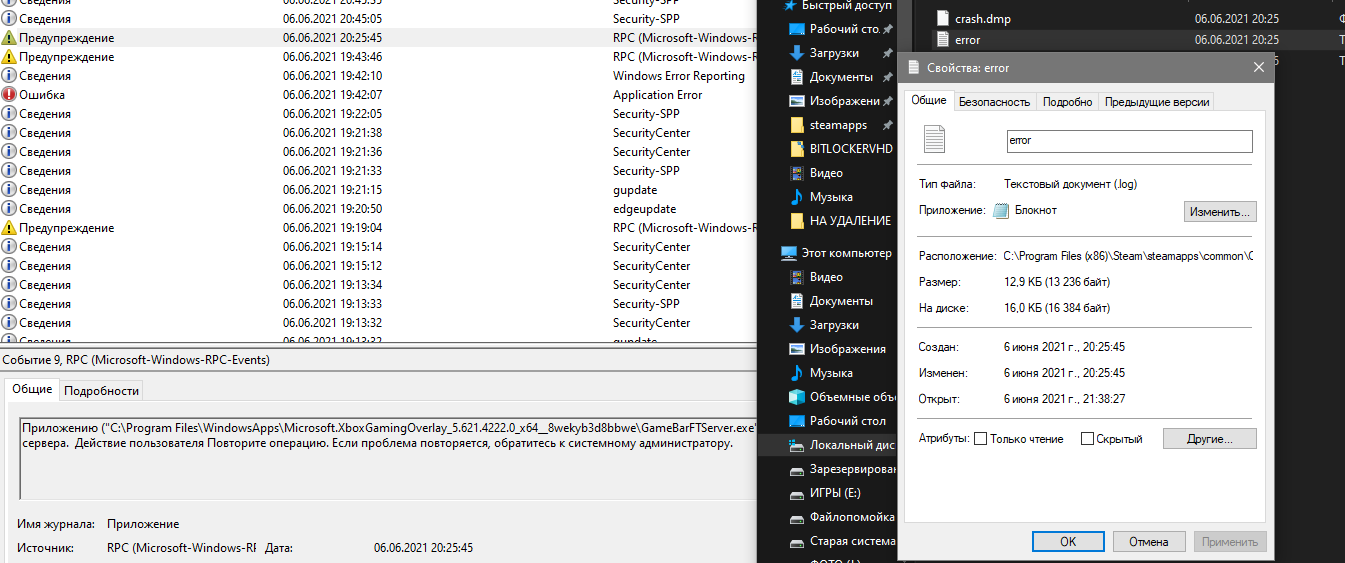Switch to the Безопасность tab

point(994,102)
